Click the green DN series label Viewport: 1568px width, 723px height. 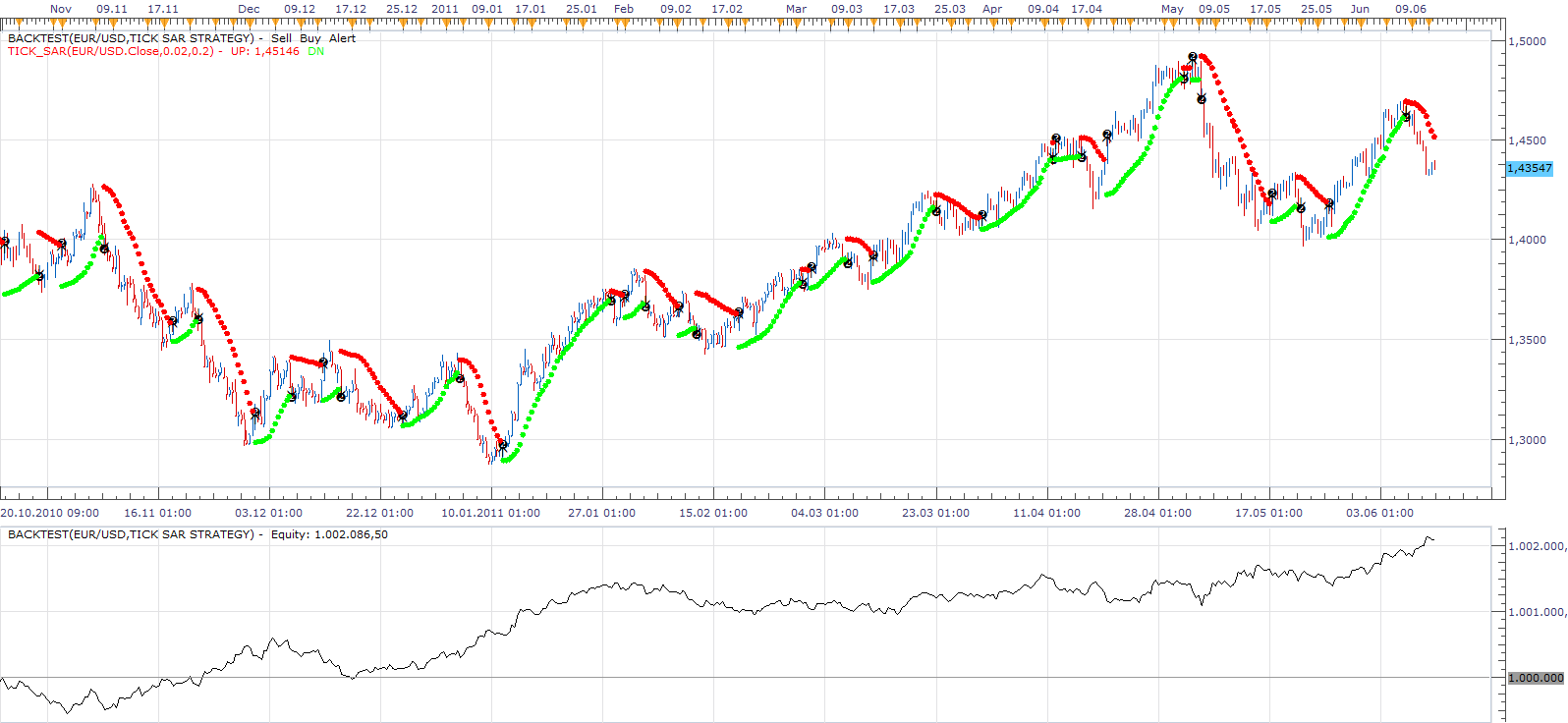click(x=315, y=51)
